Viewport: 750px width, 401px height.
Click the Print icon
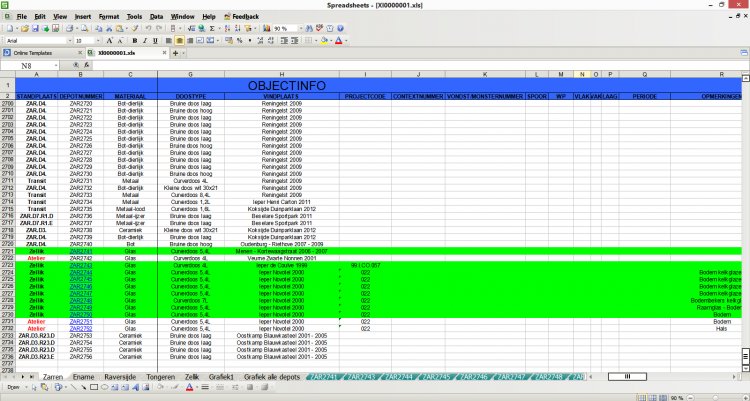(69, 28)
